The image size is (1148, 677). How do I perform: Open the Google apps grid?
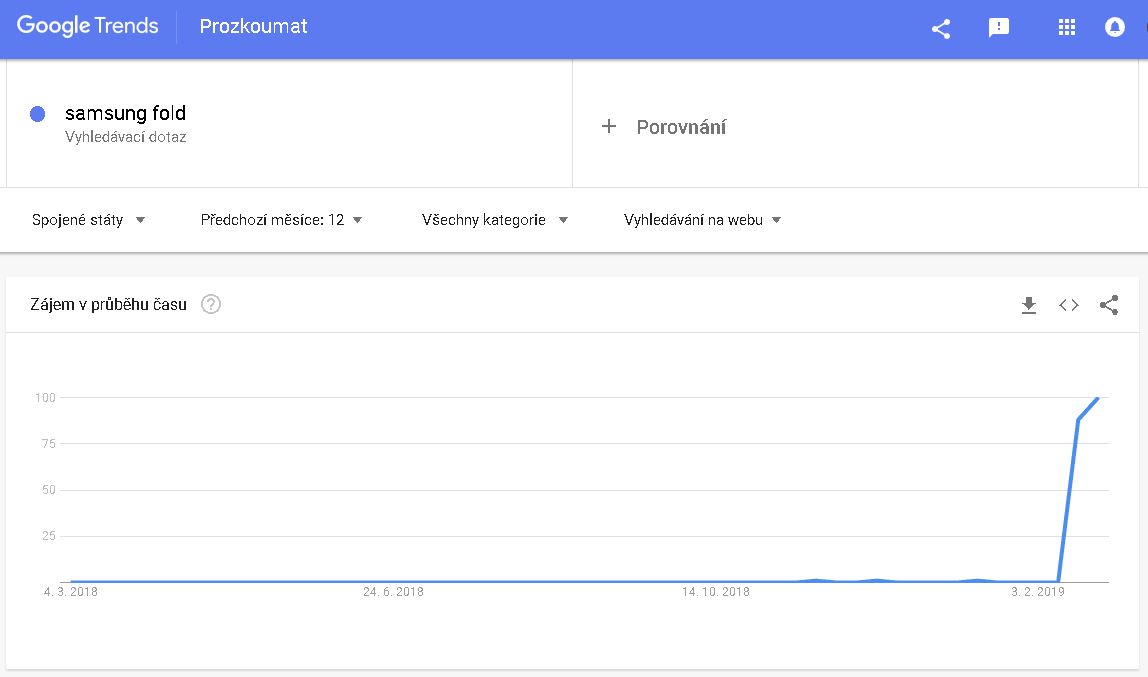click(1066, 28)
